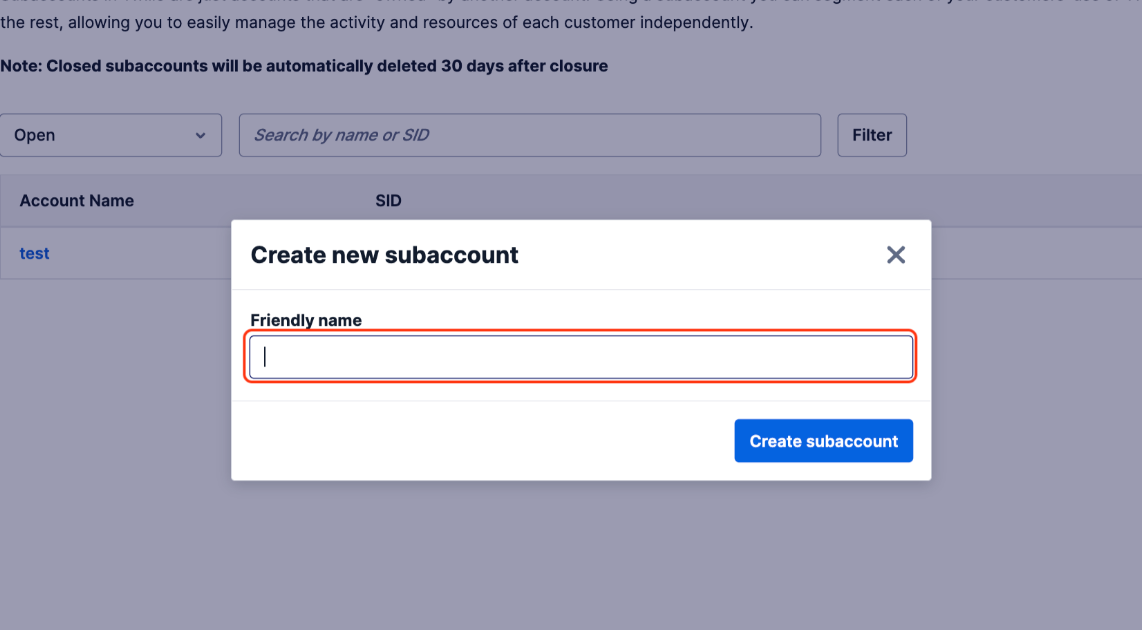Click the text cursor inside Friendly name
This screenshot has width=1142, height=630.
(x=265, y=357)
